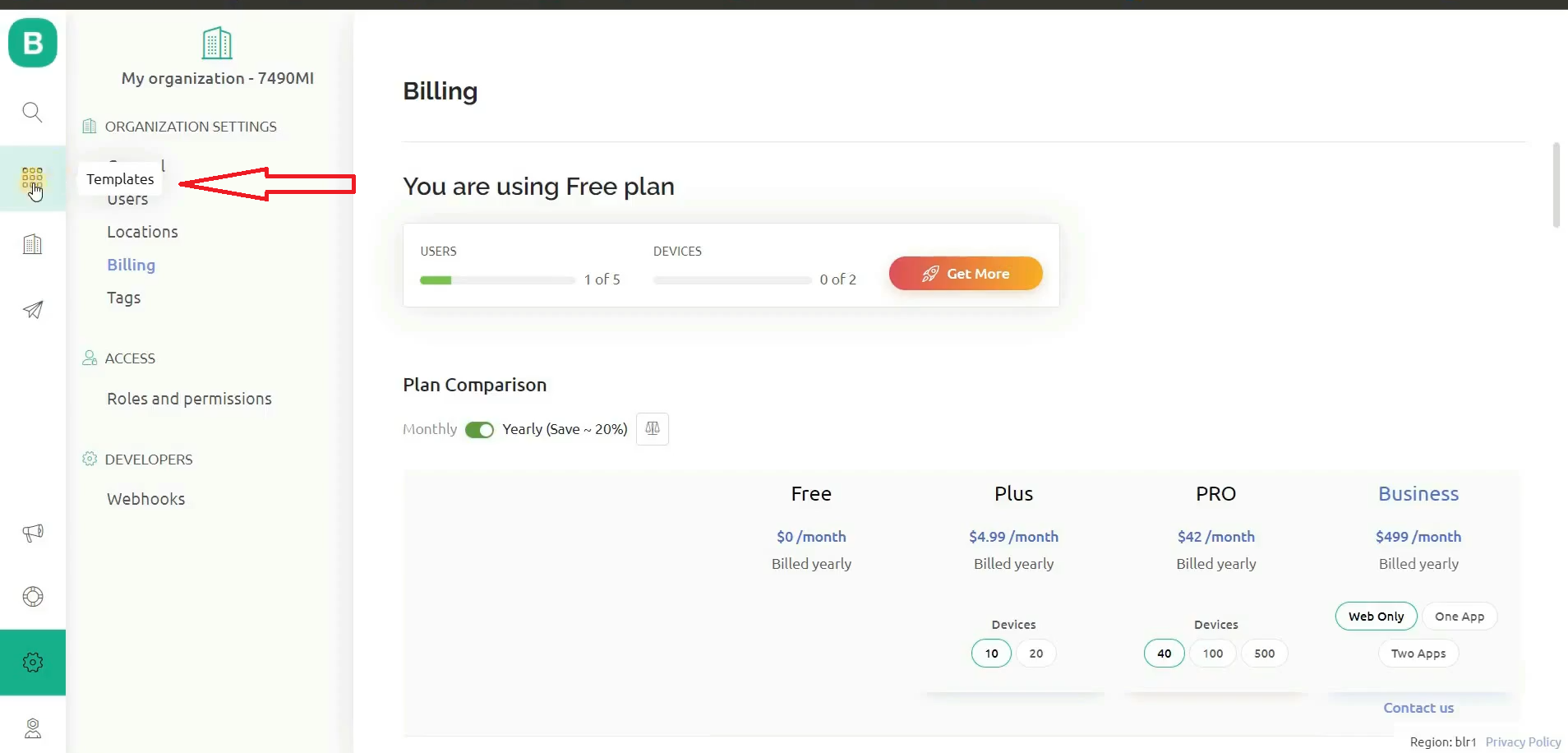Click the Get More button
The image size is (1568, 753).
[x=966, y=274]
